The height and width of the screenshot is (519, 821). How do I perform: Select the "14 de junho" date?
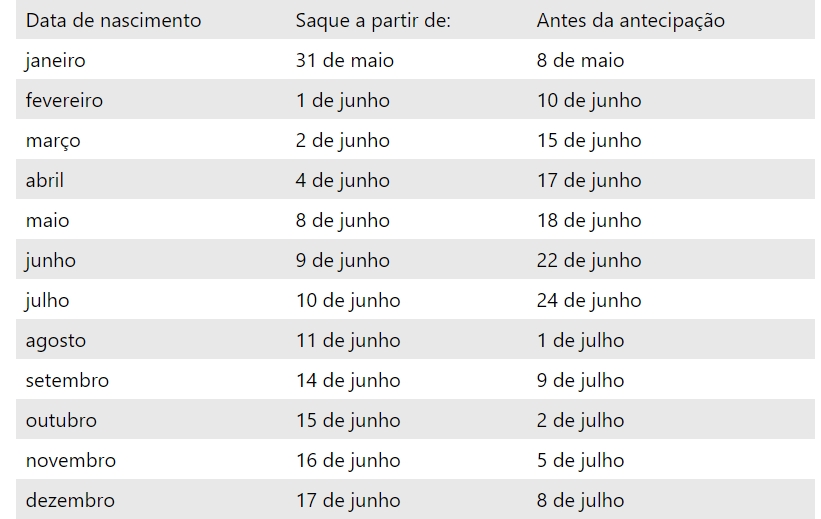[348, 380]
